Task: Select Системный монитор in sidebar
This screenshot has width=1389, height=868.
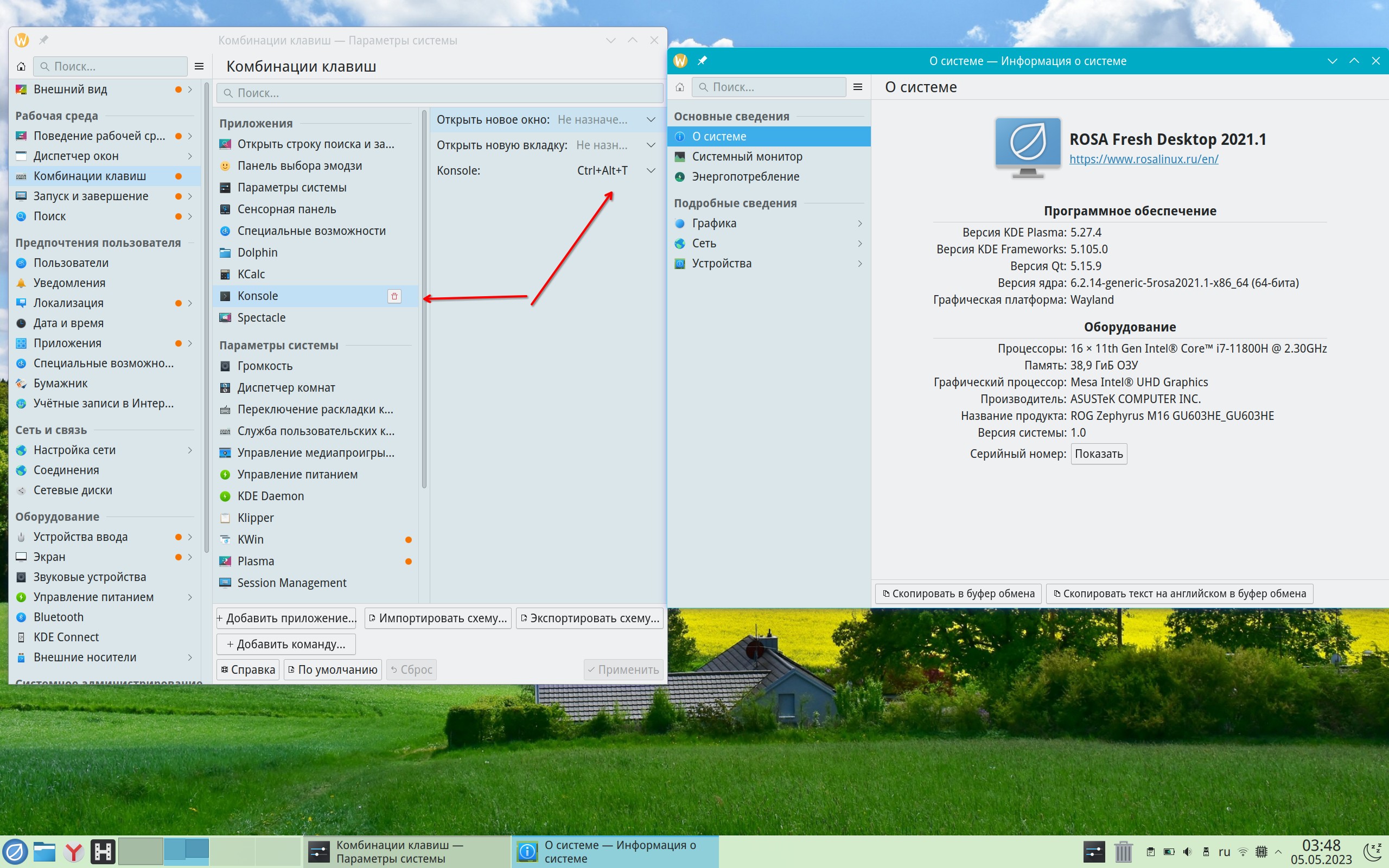Action: 747,157
